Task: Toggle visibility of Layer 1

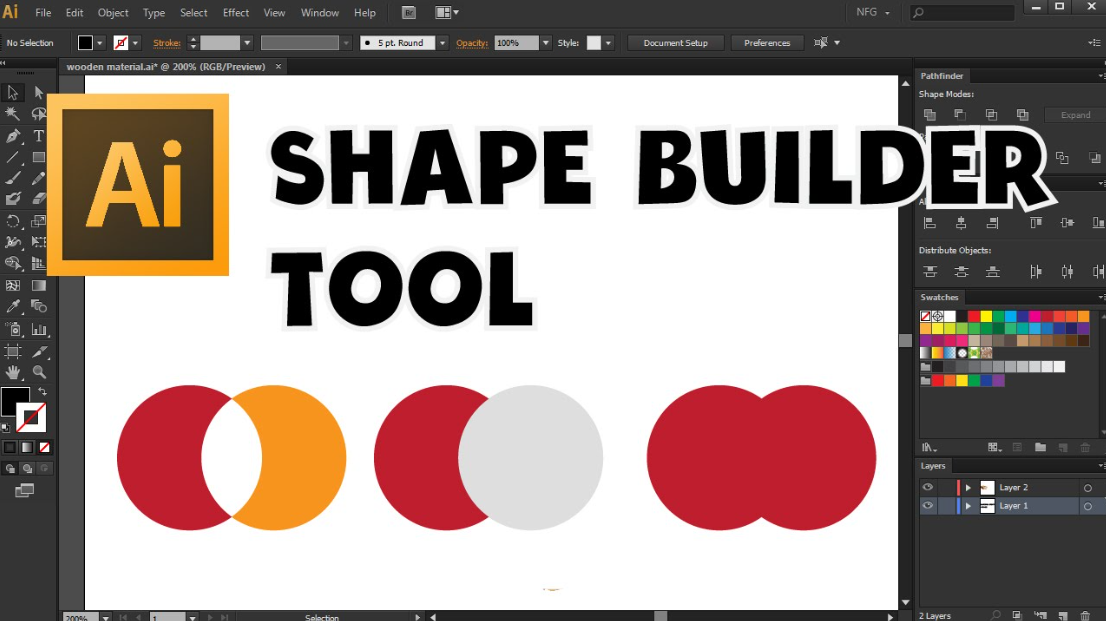Action: (x=928, y=506)
